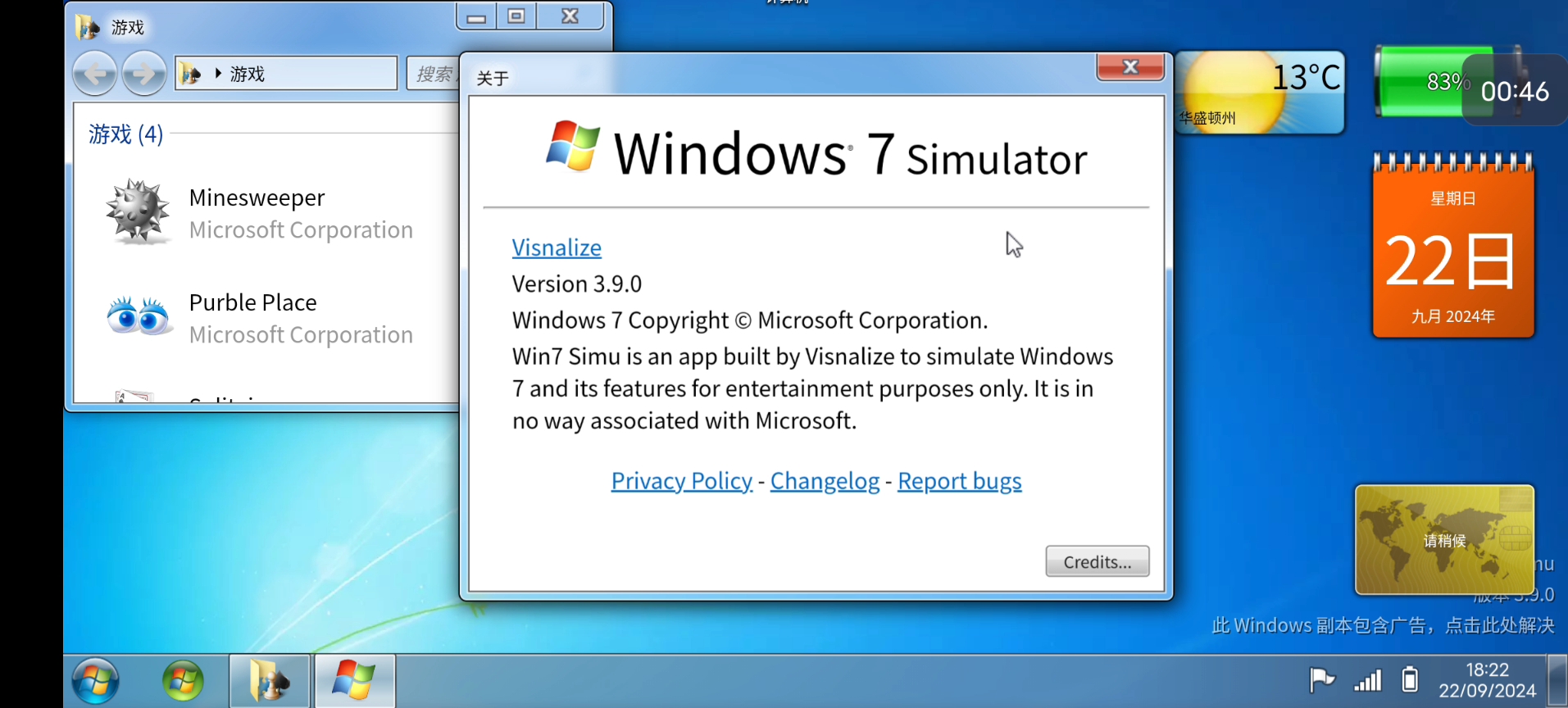The height and width of the screenshot is (708, 1568).
Task: Open the Privacy Policy link
Action: (682, 481)
